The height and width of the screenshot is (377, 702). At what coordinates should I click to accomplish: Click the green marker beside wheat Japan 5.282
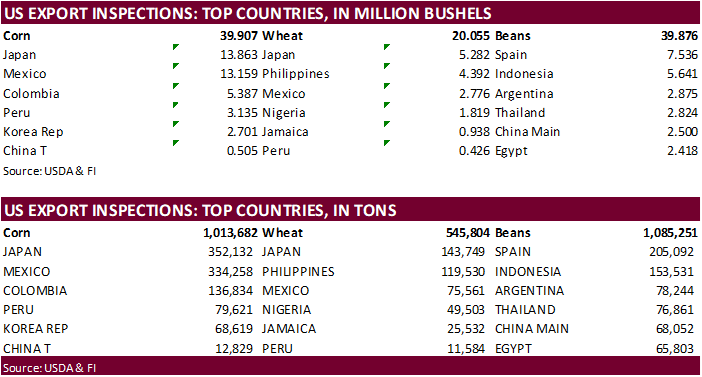(387, 47)
